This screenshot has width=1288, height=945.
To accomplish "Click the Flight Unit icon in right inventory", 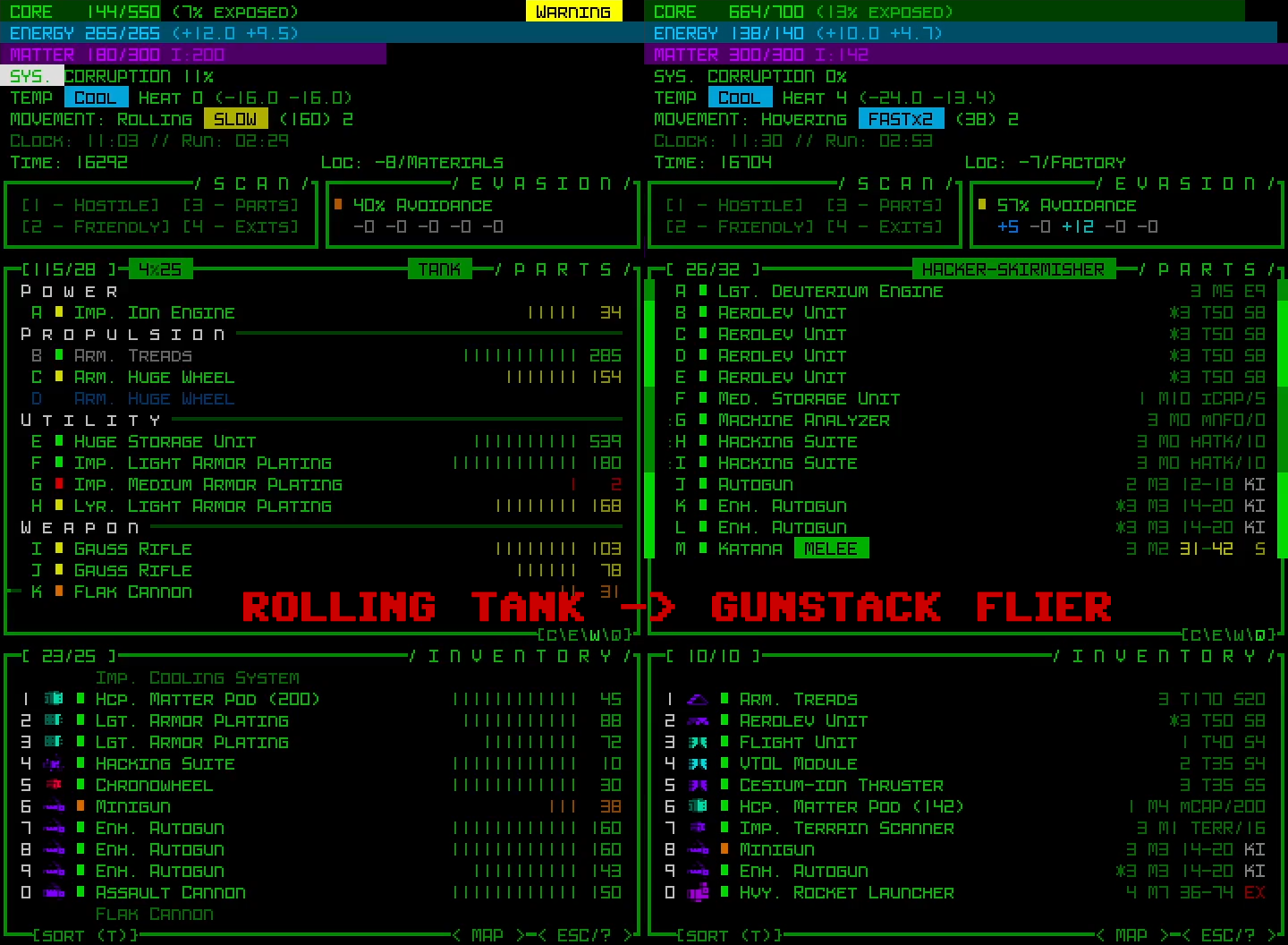I will tap(698, 742).
